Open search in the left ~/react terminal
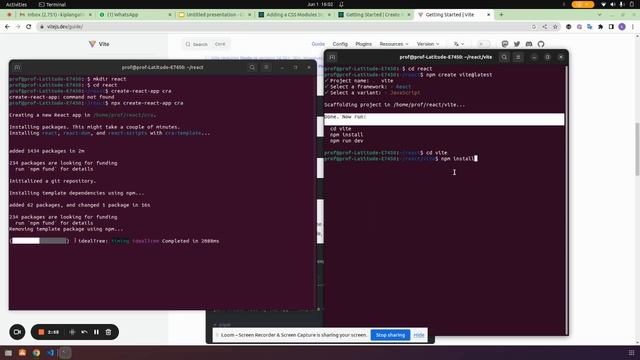Viewport: 640px width, 360px height. [252, 67]
